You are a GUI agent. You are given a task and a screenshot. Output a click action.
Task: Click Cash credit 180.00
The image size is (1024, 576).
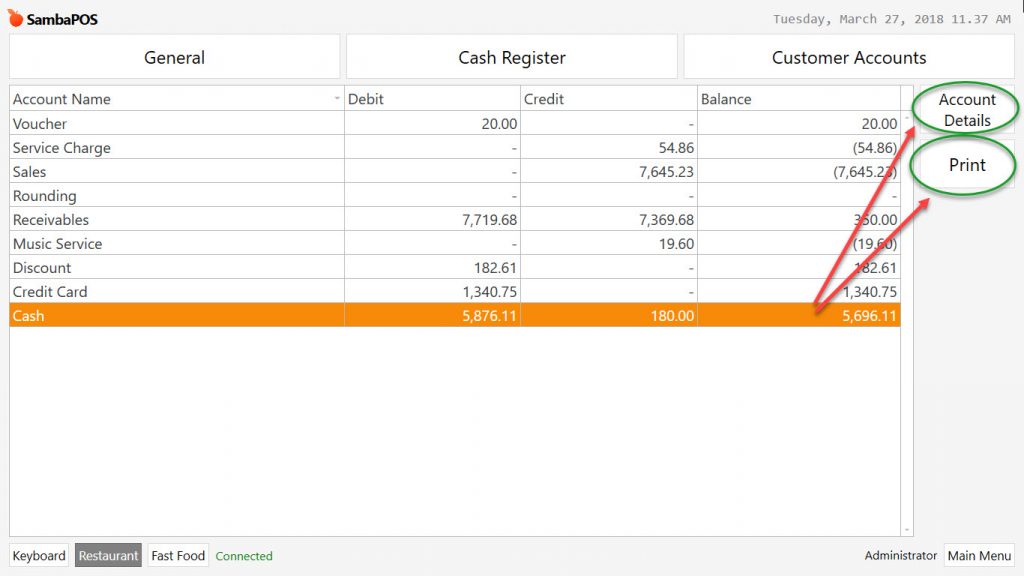tap(672, 316)
